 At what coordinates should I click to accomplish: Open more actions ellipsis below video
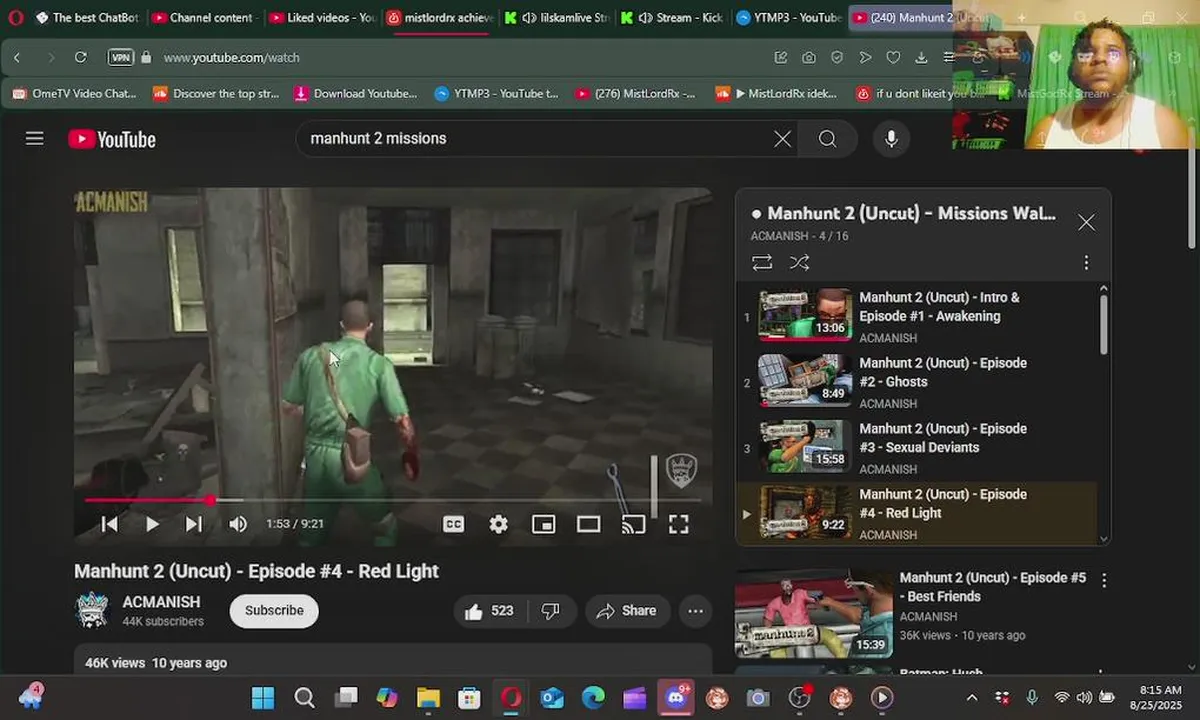(x=695, y=611)
